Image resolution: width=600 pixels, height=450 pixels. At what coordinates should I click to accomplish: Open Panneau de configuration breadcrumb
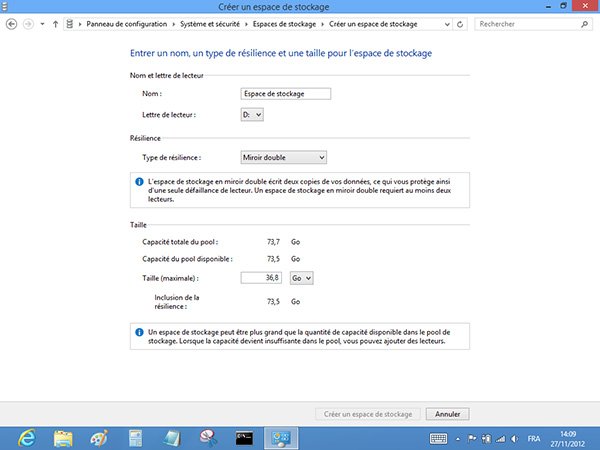click(x=127, y=24)
